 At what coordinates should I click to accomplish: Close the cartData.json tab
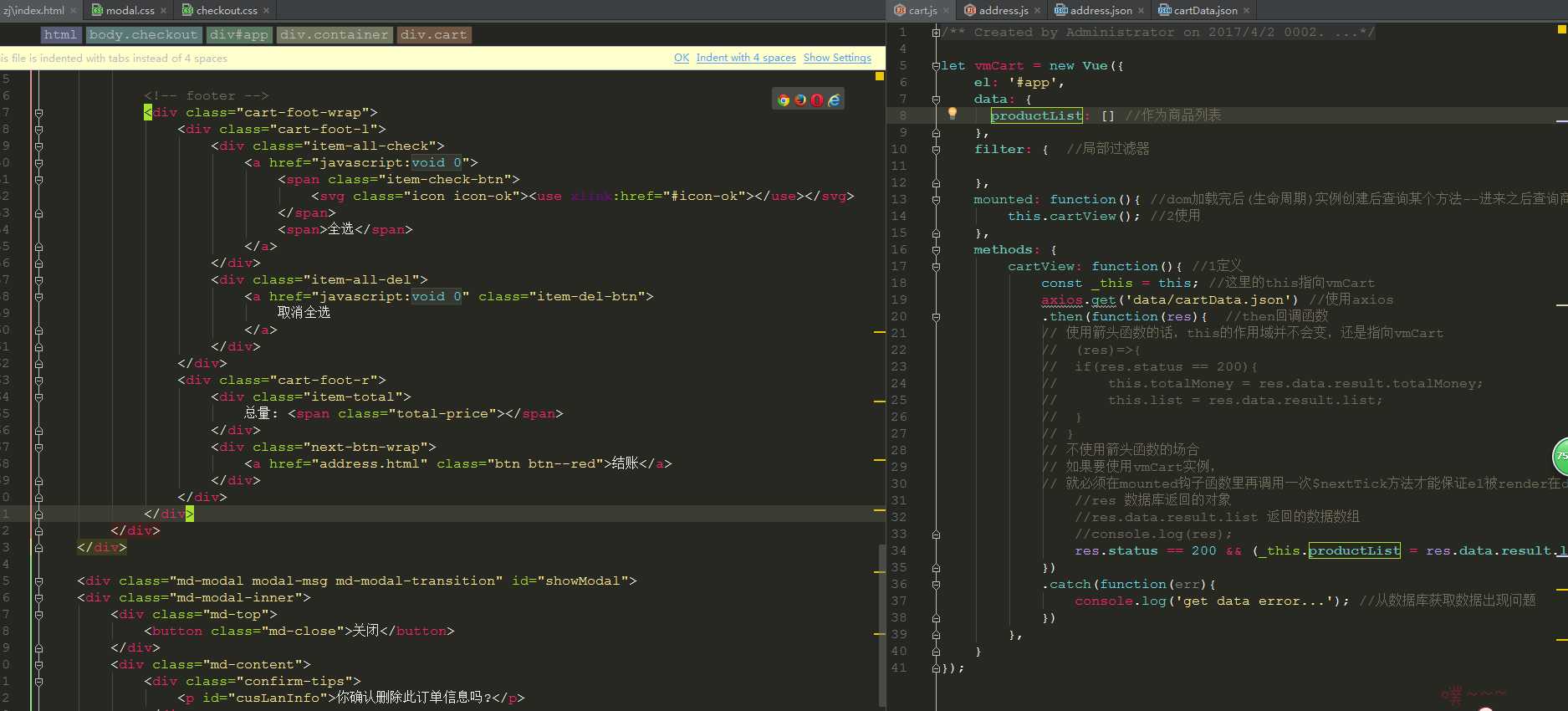(1246, 10)
